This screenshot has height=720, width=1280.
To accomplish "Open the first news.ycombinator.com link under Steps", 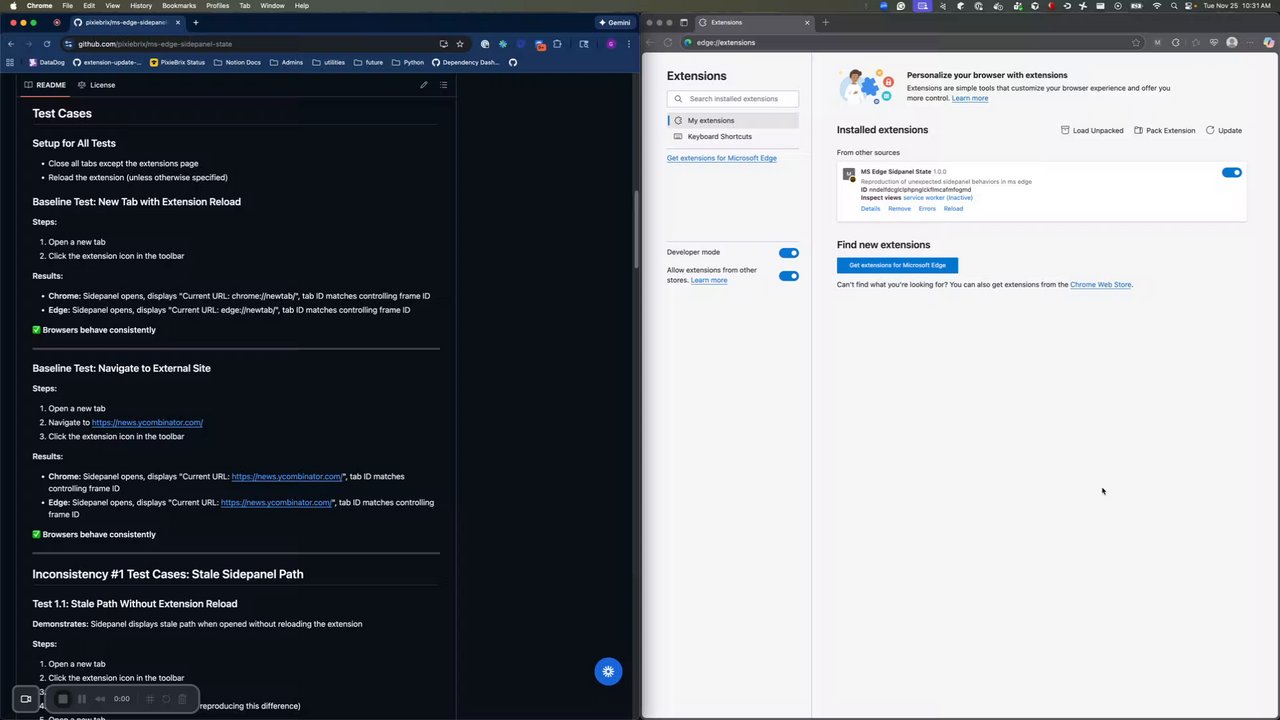I will [147, 422].
